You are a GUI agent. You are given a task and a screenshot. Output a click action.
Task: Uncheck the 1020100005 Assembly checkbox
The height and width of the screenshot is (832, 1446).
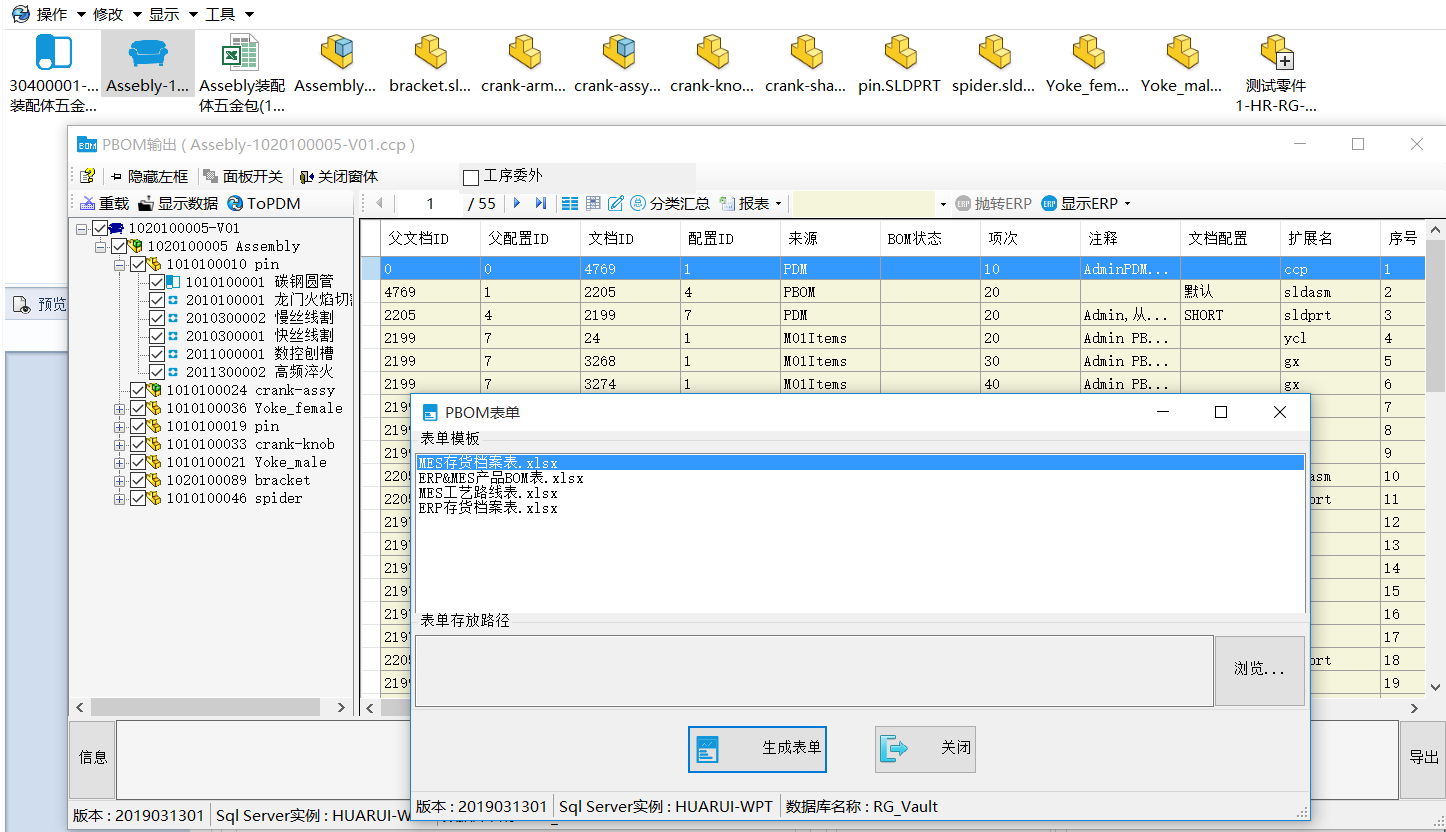point(121,245)
